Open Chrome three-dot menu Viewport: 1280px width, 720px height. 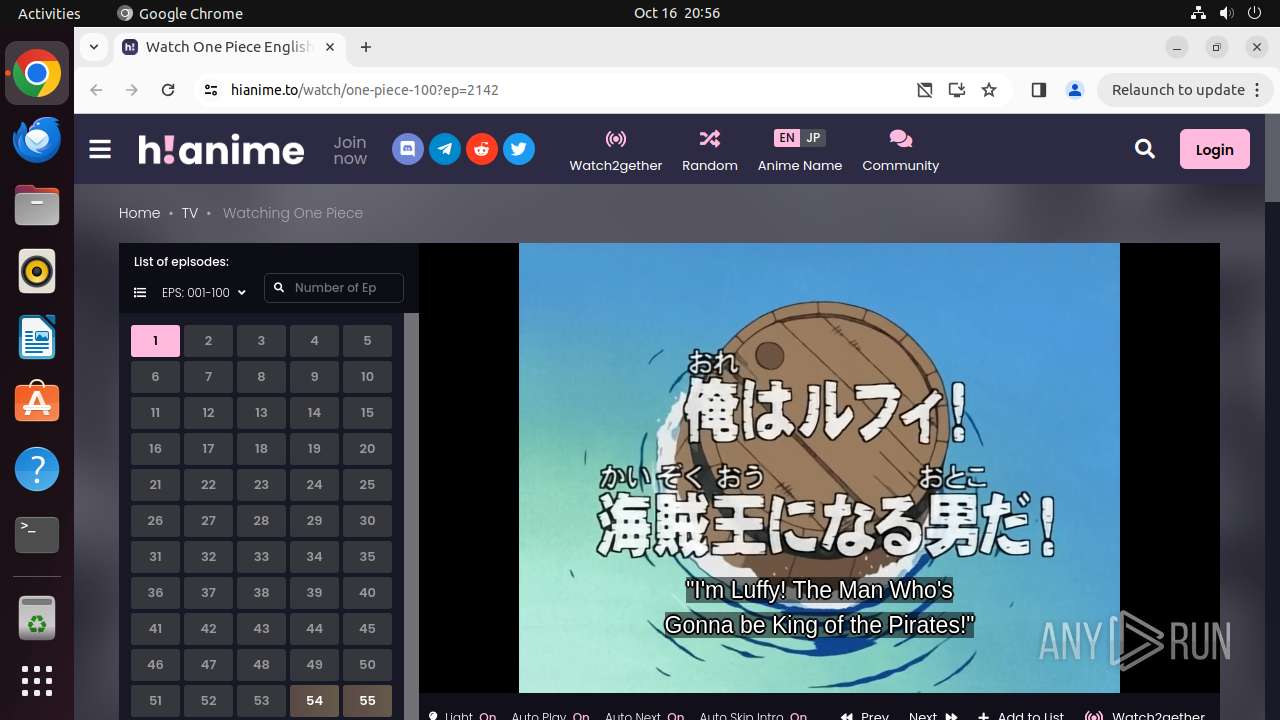(1259, 90)
